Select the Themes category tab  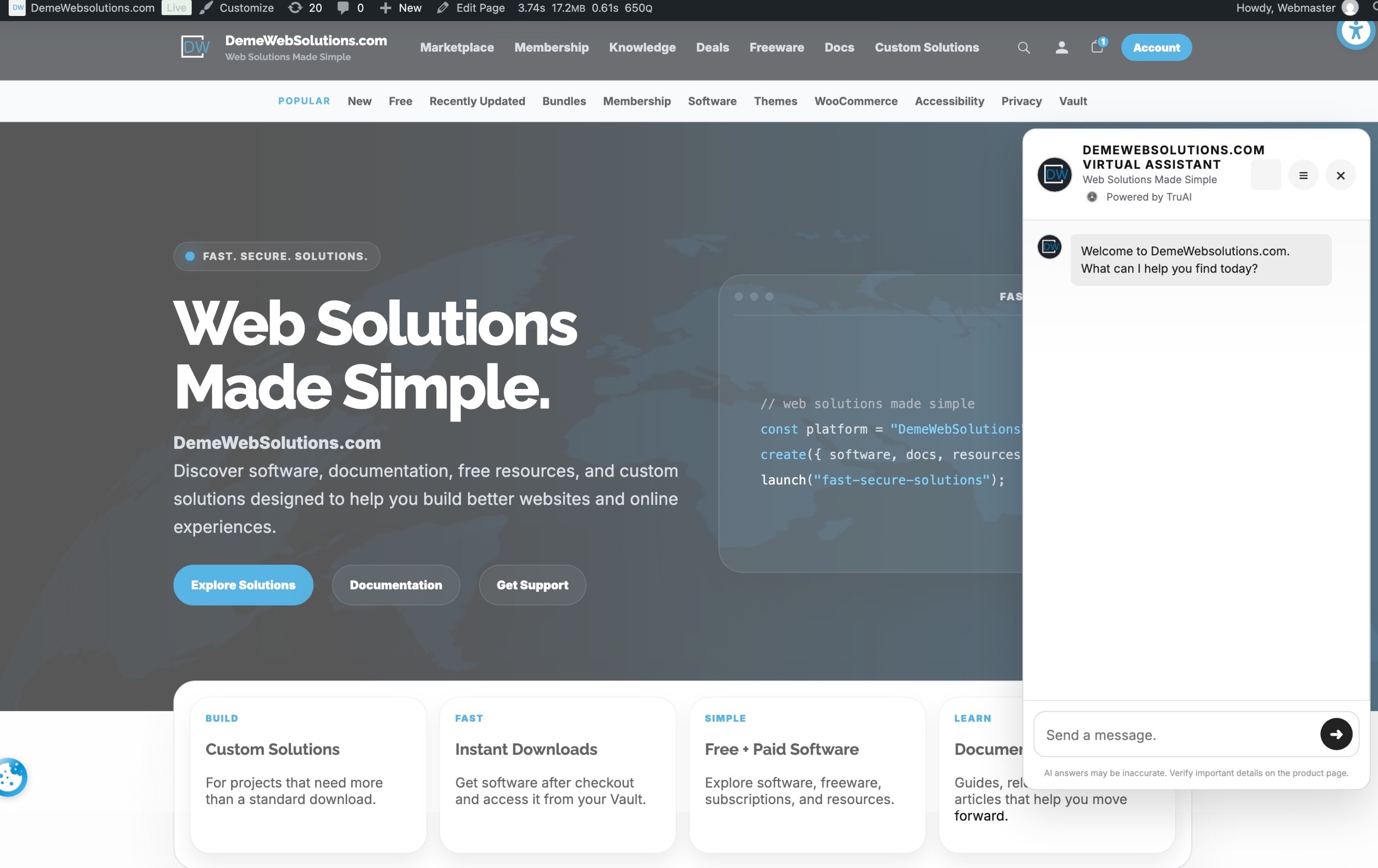(x=775, y=101)
